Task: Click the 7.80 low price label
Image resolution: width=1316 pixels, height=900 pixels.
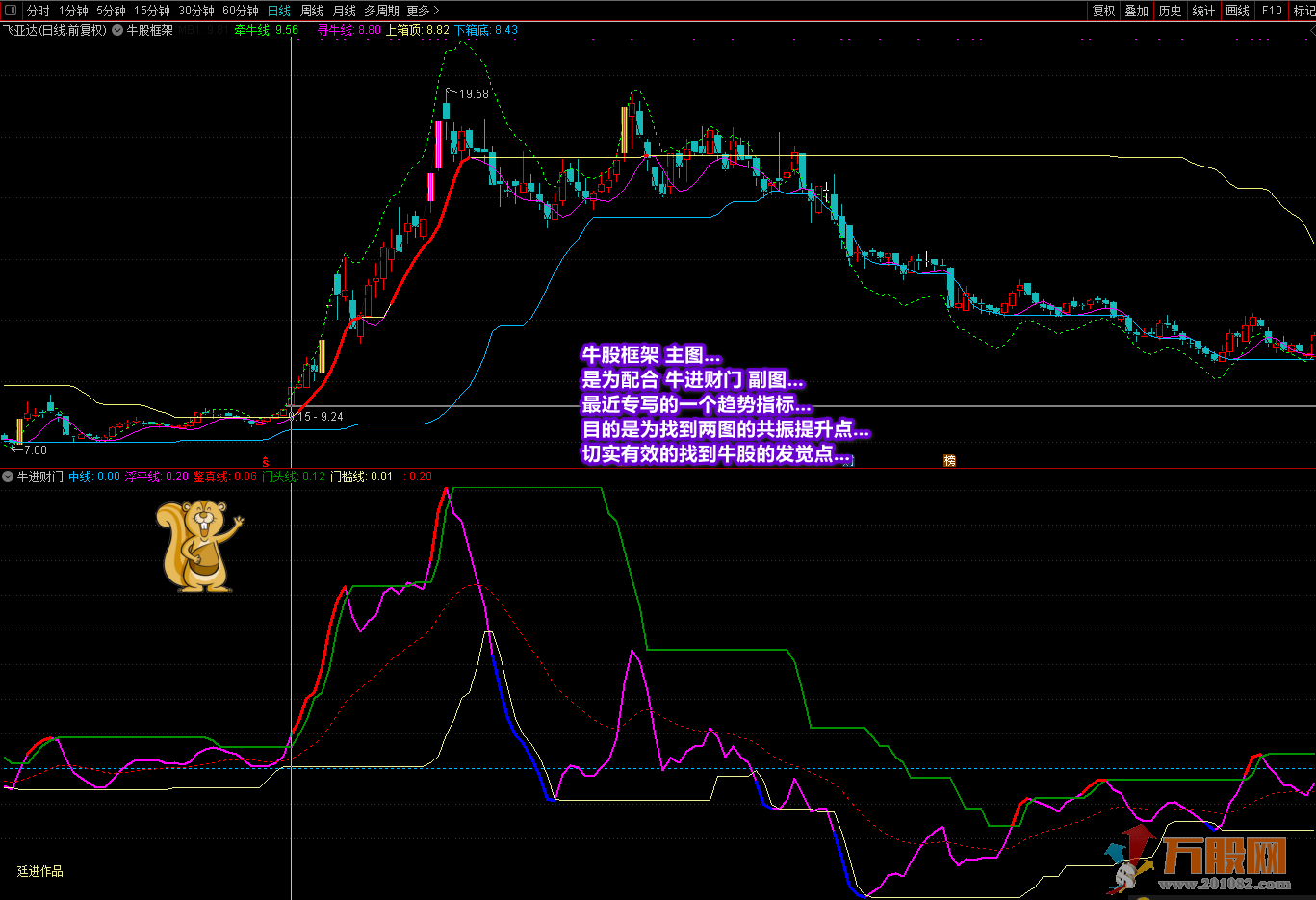Action: 33,450
